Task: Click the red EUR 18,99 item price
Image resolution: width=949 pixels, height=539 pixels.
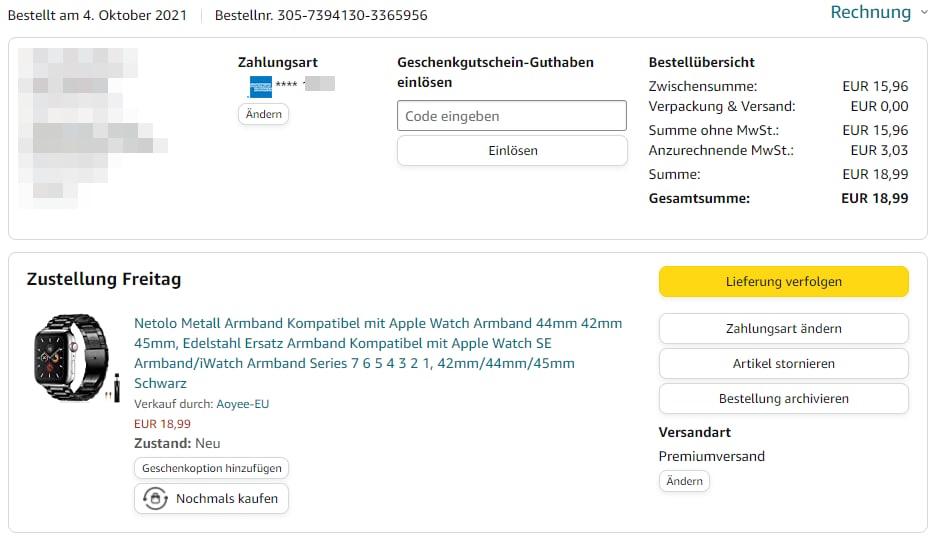Action: pyautogui.click(x=162, y=424)
